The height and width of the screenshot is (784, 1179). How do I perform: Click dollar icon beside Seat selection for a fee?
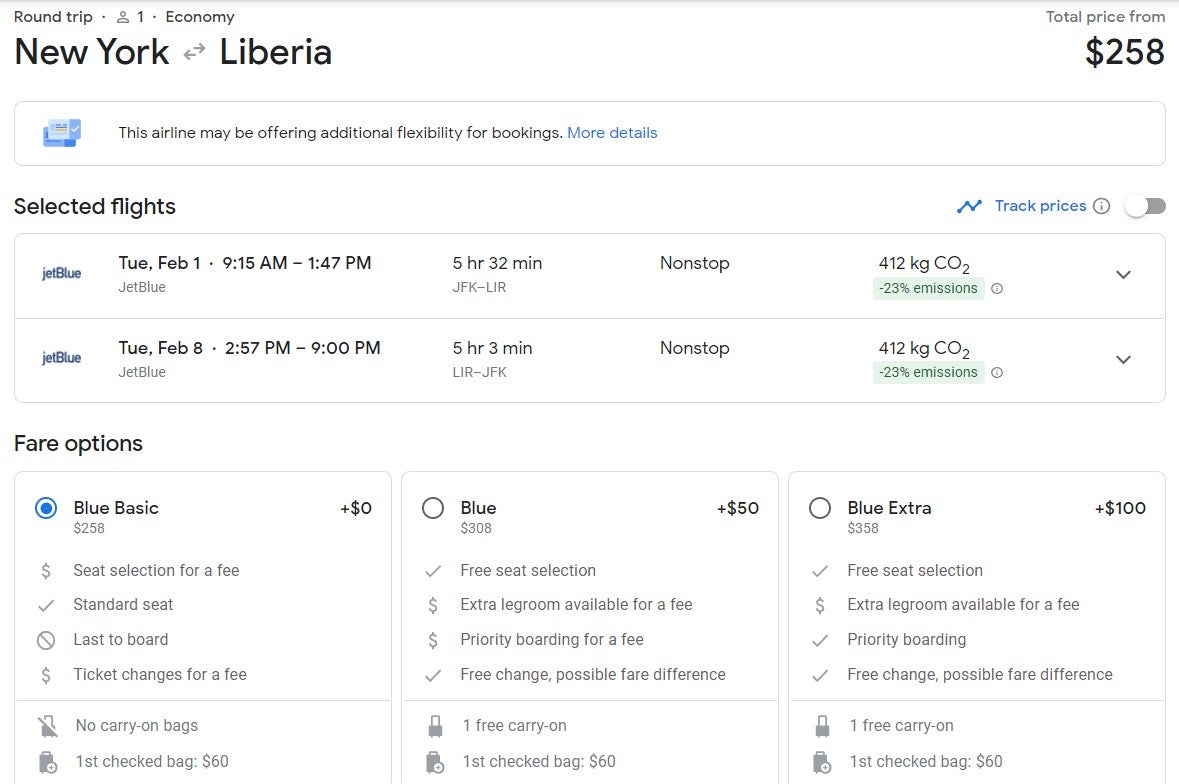tap(46, 571)
